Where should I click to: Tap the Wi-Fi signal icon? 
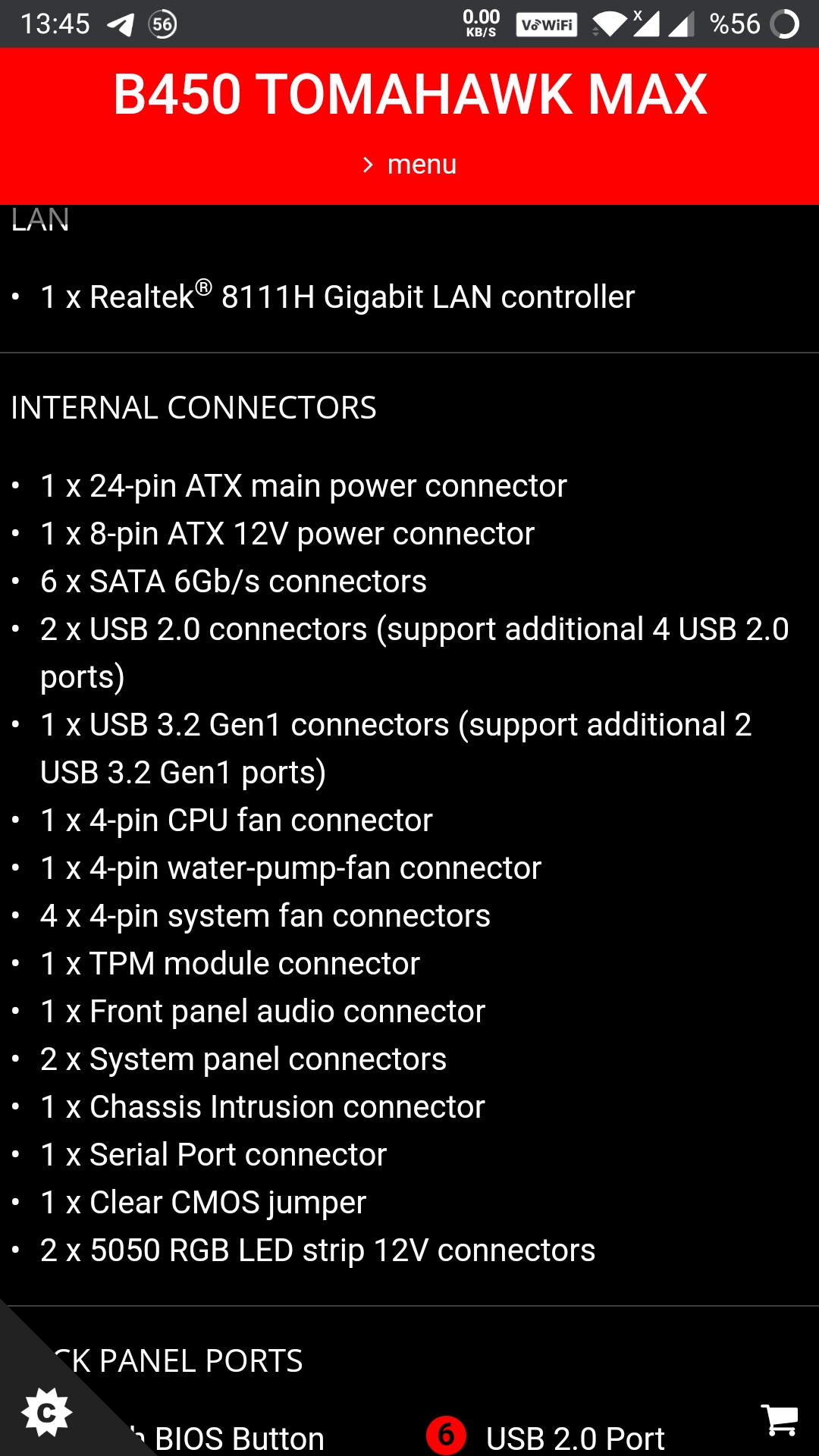610,24
